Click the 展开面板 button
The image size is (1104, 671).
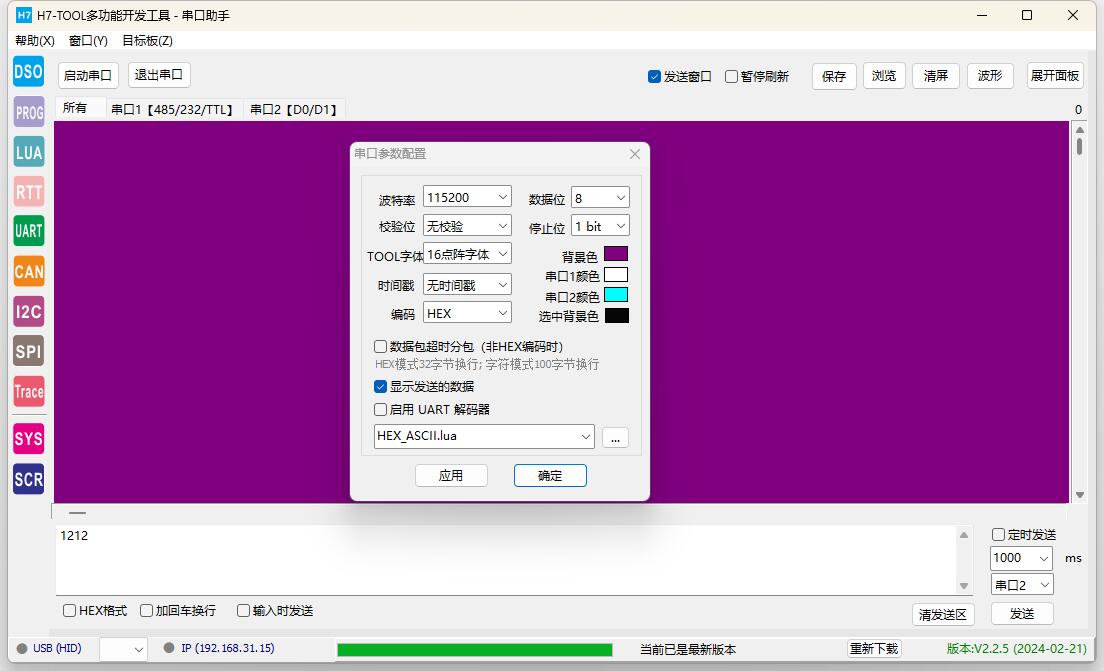tap(1055, 75)
